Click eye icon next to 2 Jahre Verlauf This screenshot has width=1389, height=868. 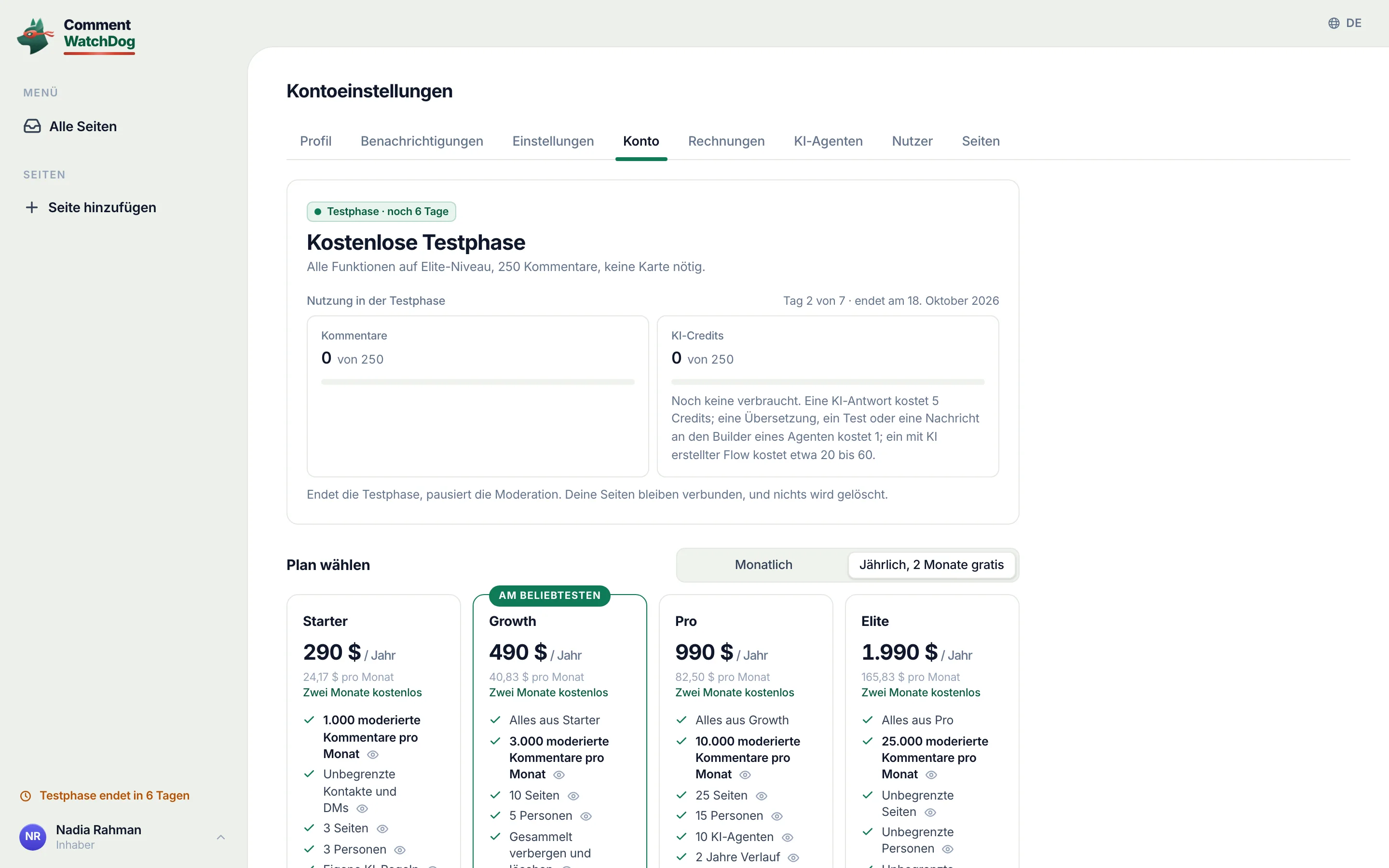coord(794,858)
